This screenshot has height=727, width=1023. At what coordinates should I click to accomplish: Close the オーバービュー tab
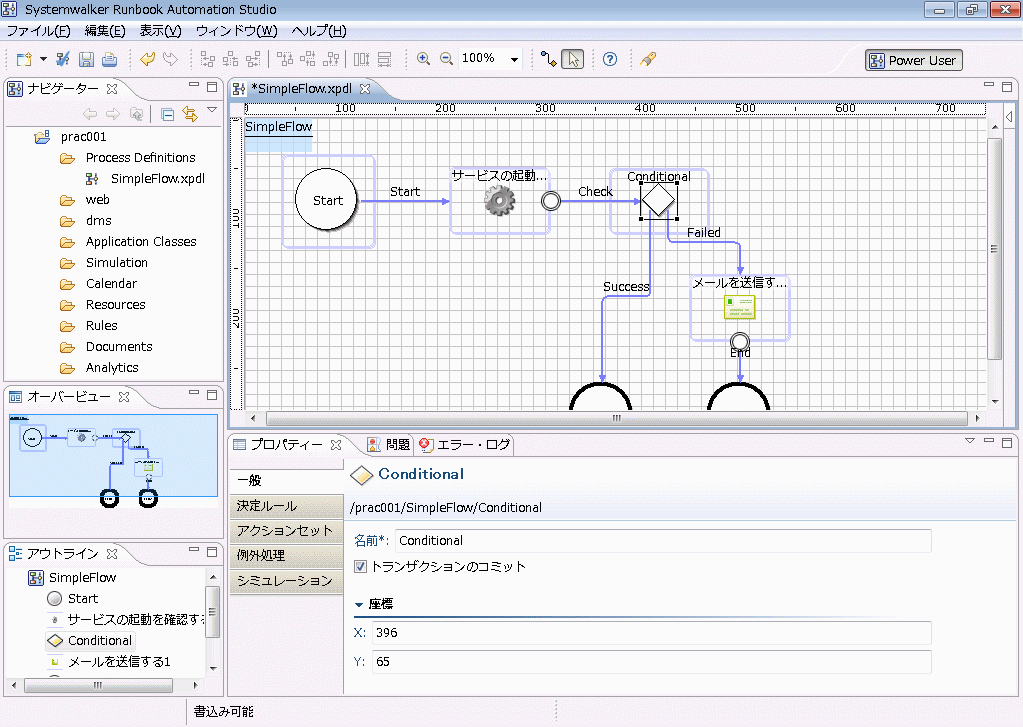(124, 397)
